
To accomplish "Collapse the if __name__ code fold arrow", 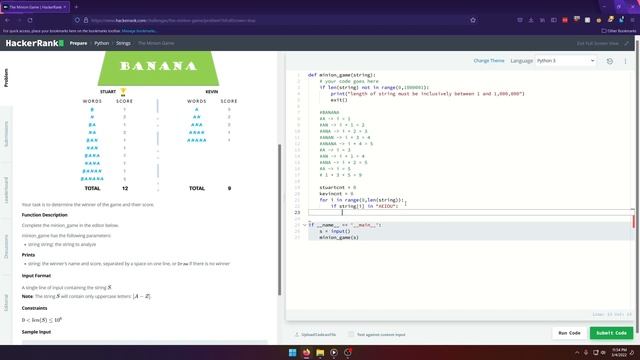I will [x=304, y=225].
